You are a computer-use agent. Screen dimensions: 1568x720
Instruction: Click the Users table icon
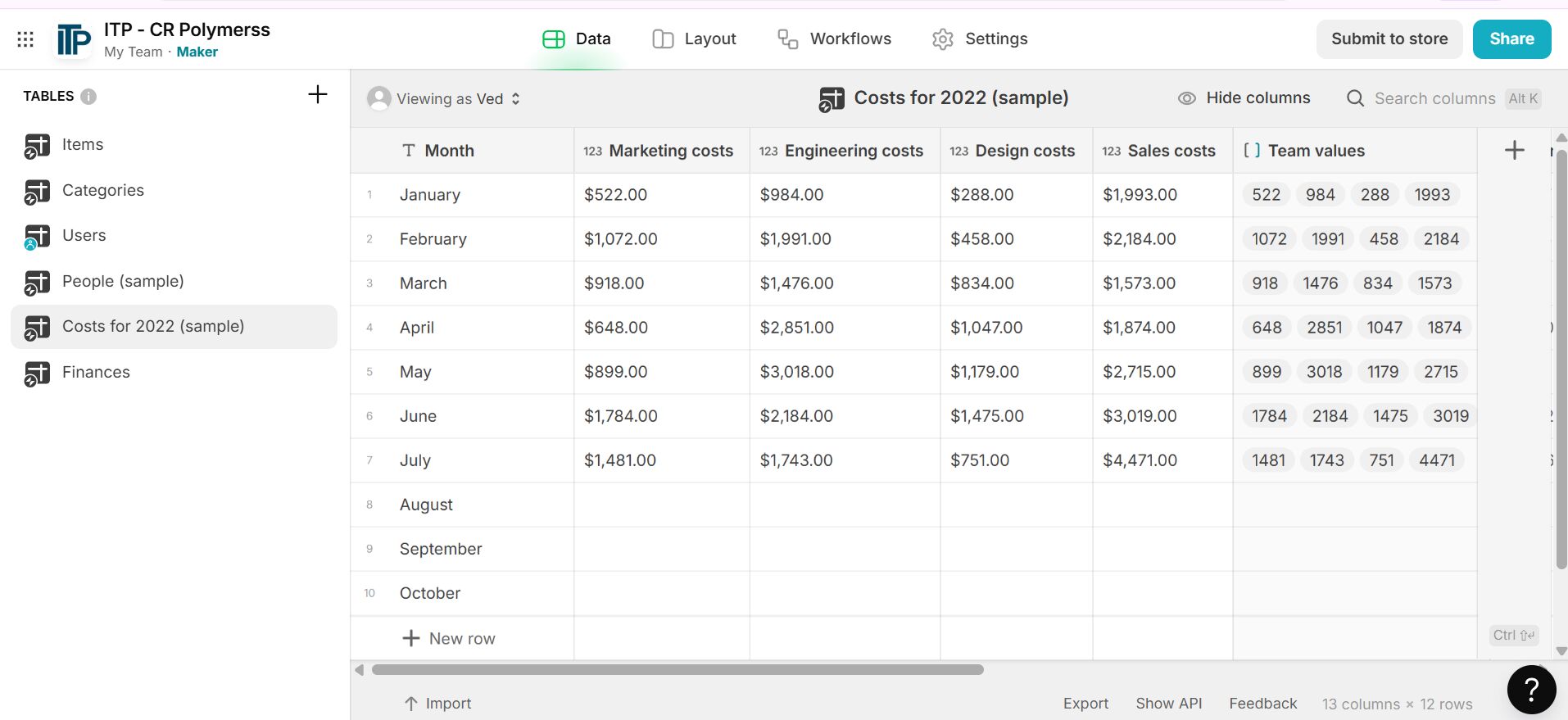click(36, 237)
